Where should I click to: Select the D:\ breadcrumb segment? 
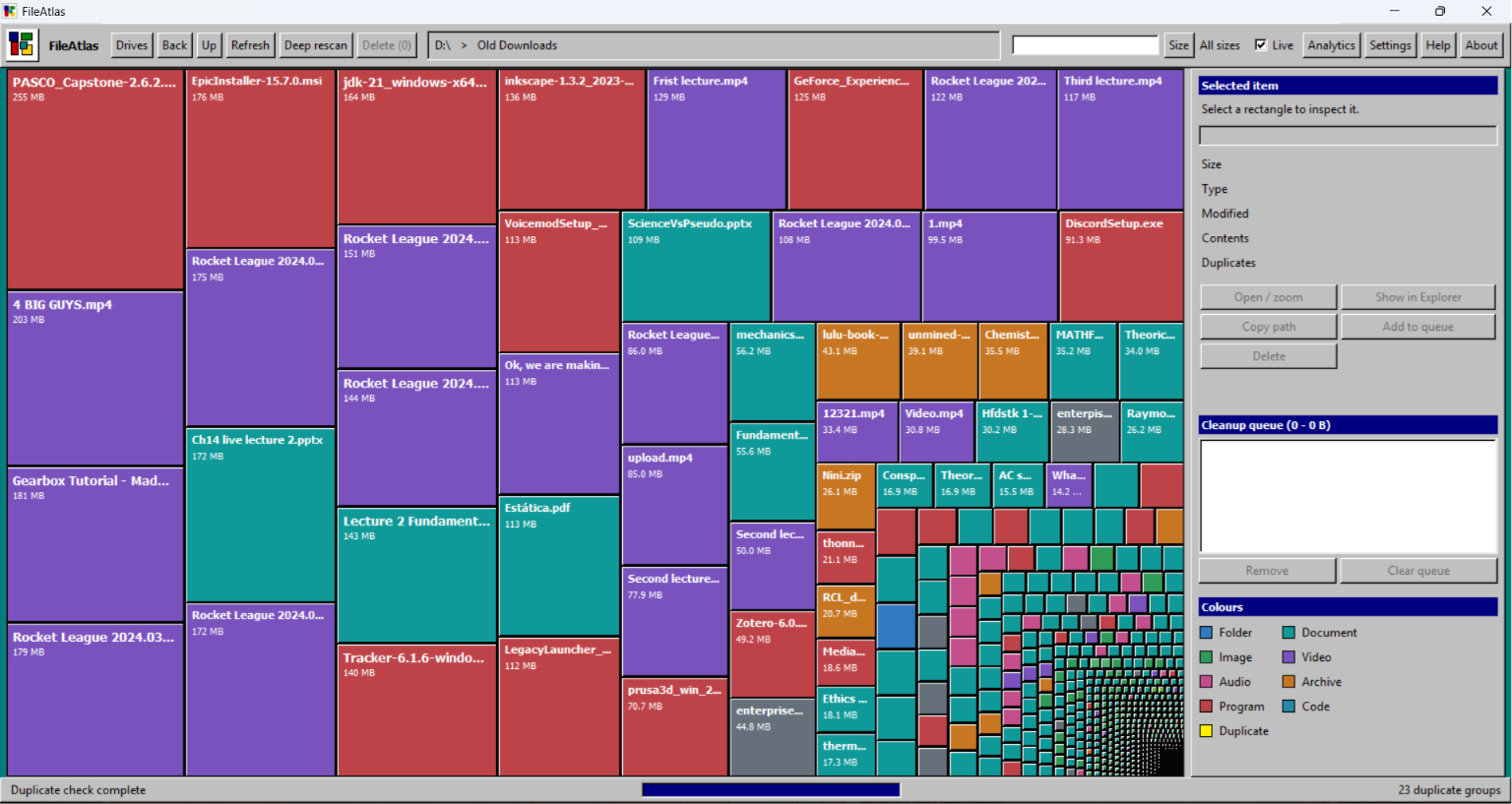point(443,45)
